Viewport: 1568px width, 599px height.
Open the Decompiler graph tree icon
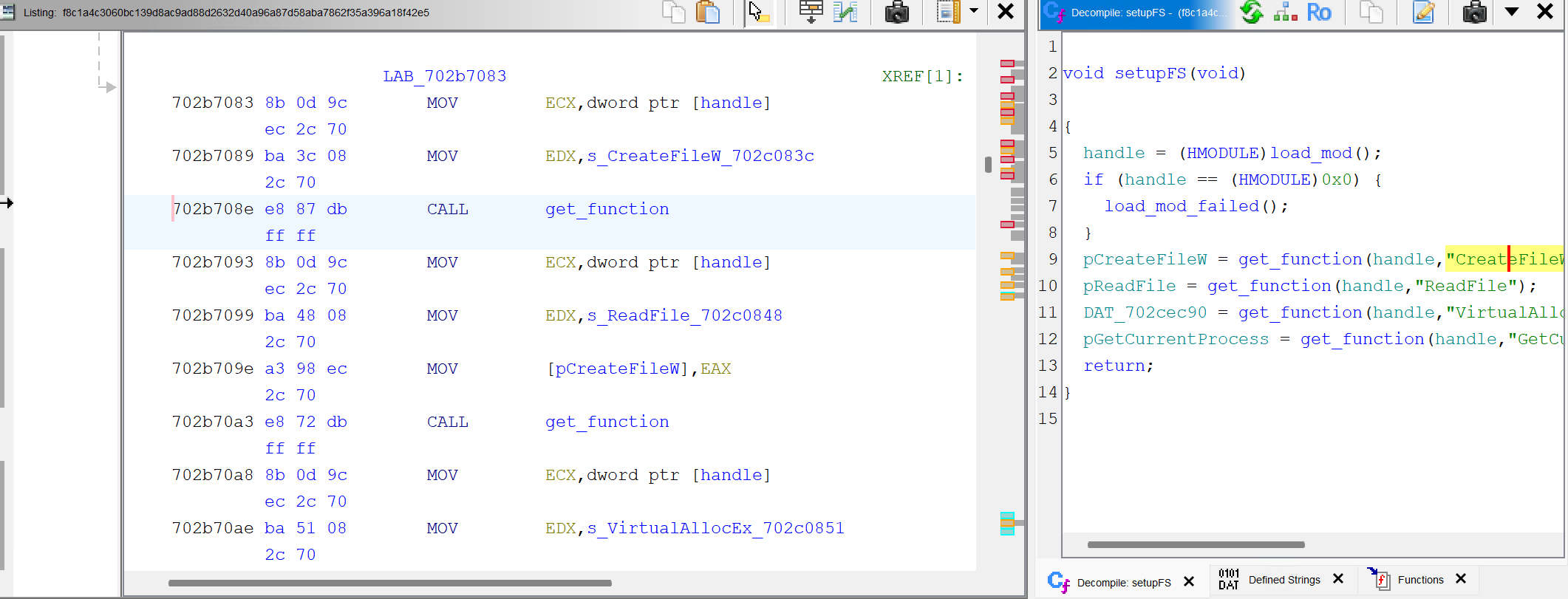[x=1286, y=12]
